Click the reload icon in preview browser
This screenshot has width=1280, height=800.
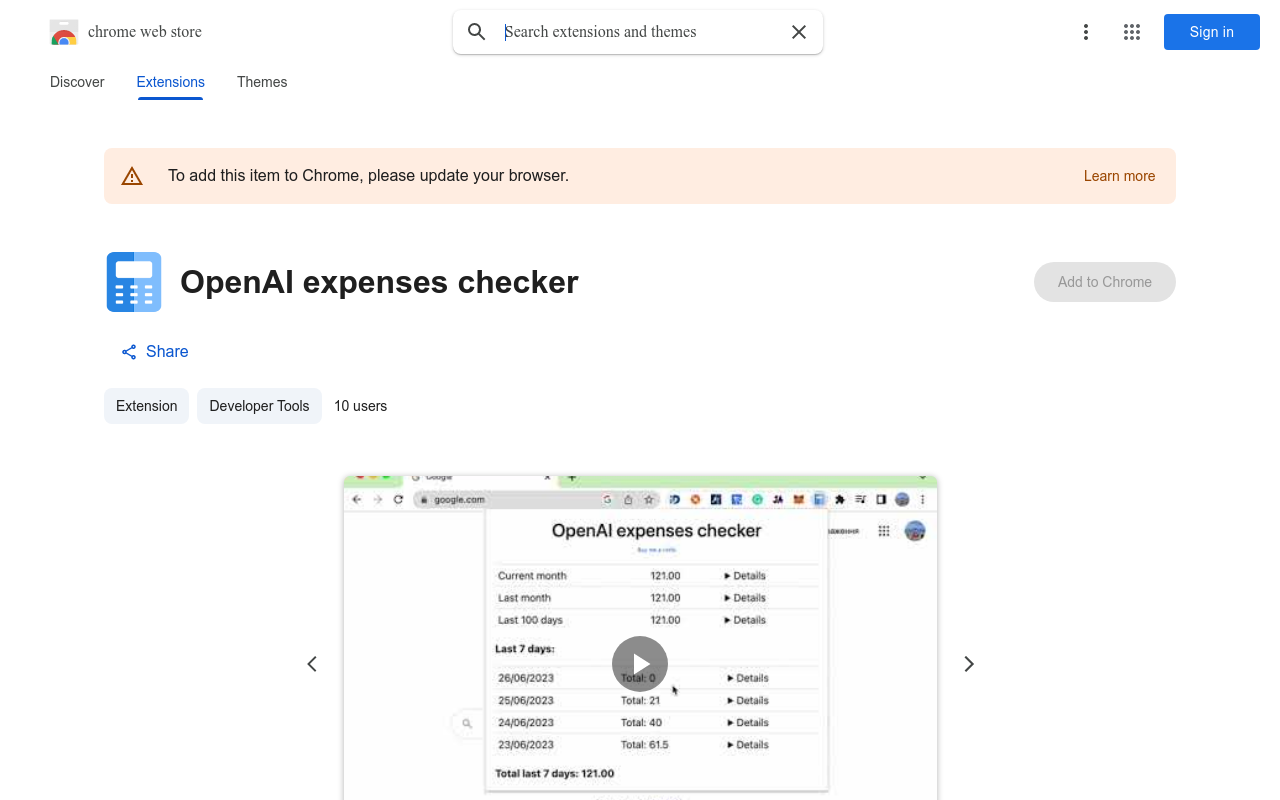pyautogui.click(x=398, y=499)
